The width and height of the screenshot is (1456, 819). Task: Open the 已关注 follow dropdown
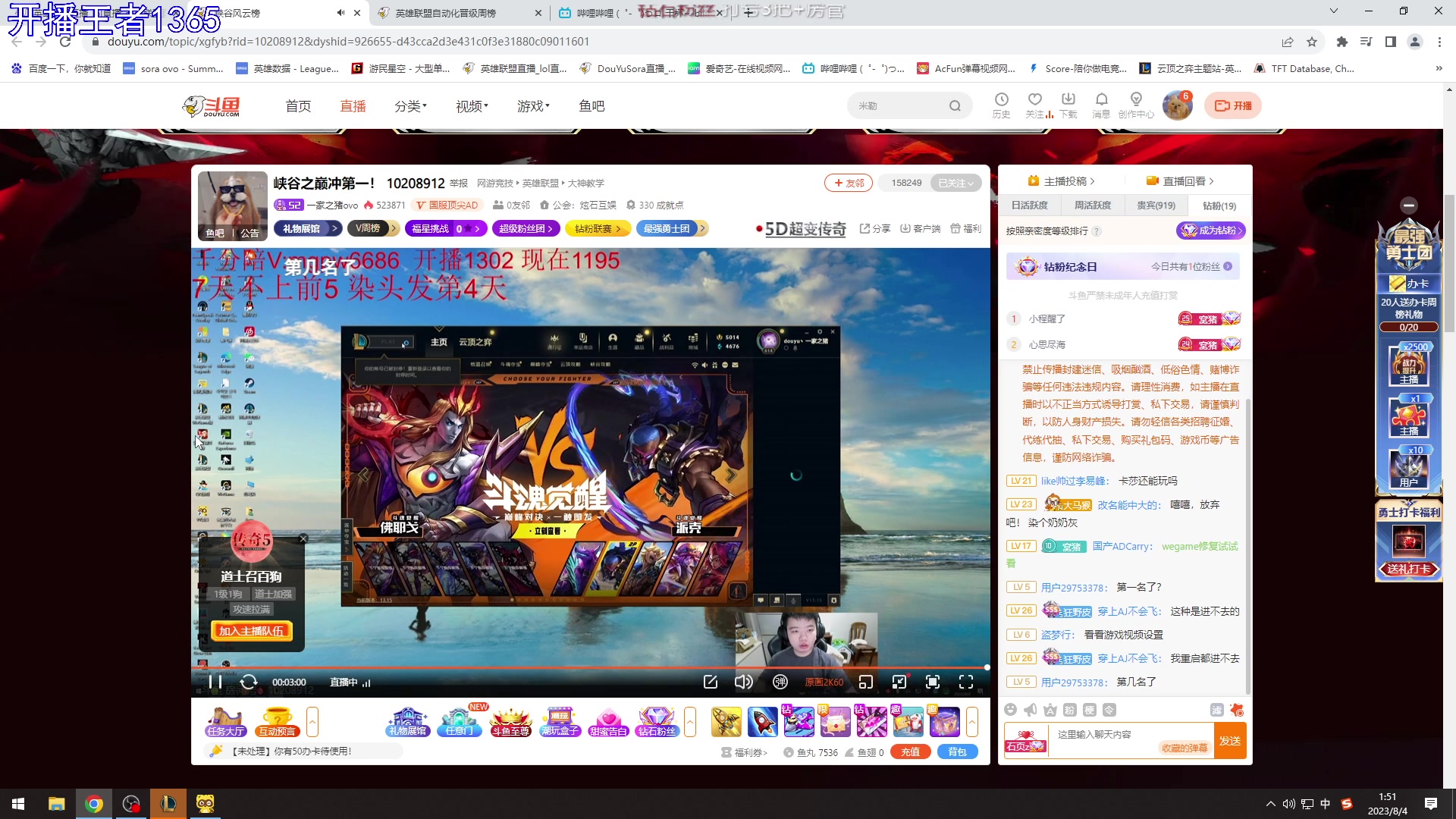(x=955, y=183)
